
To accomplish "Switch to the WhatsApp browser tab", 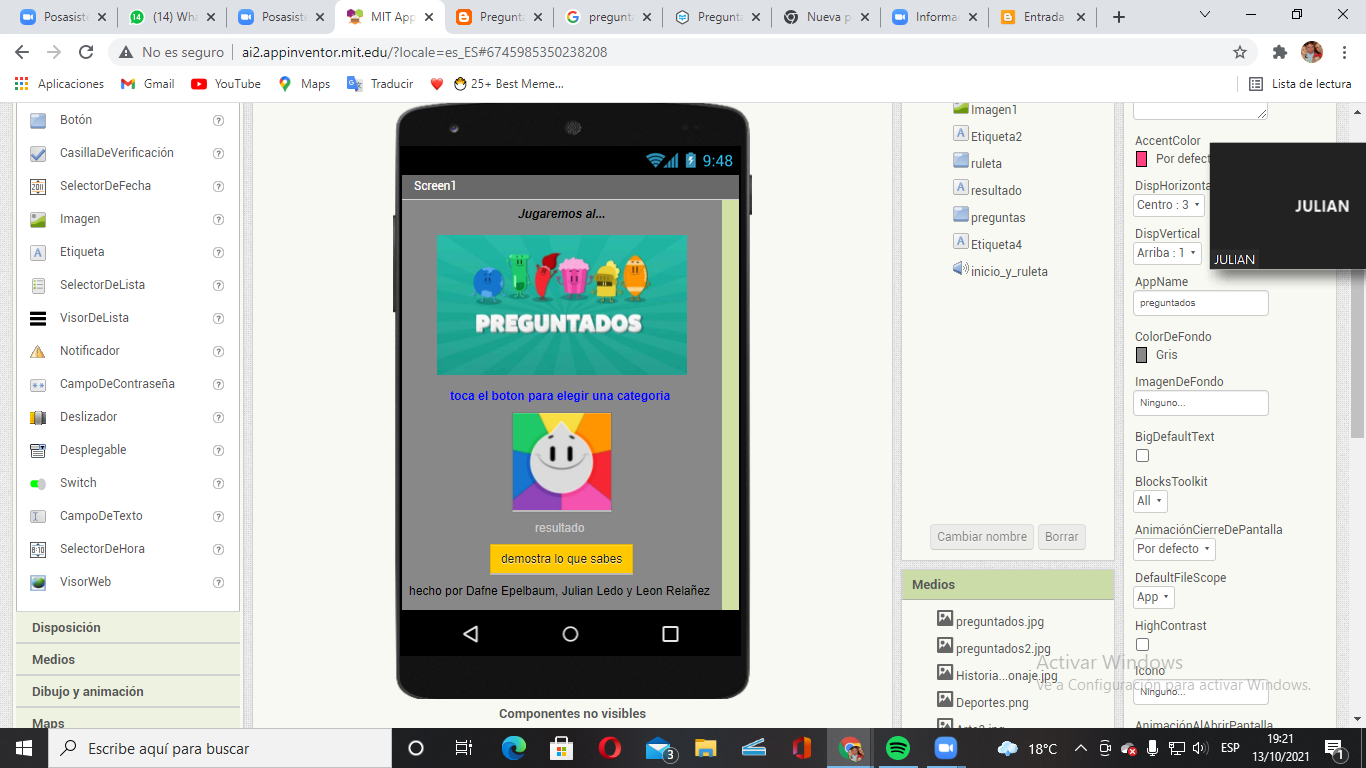I will click(172, 17).
